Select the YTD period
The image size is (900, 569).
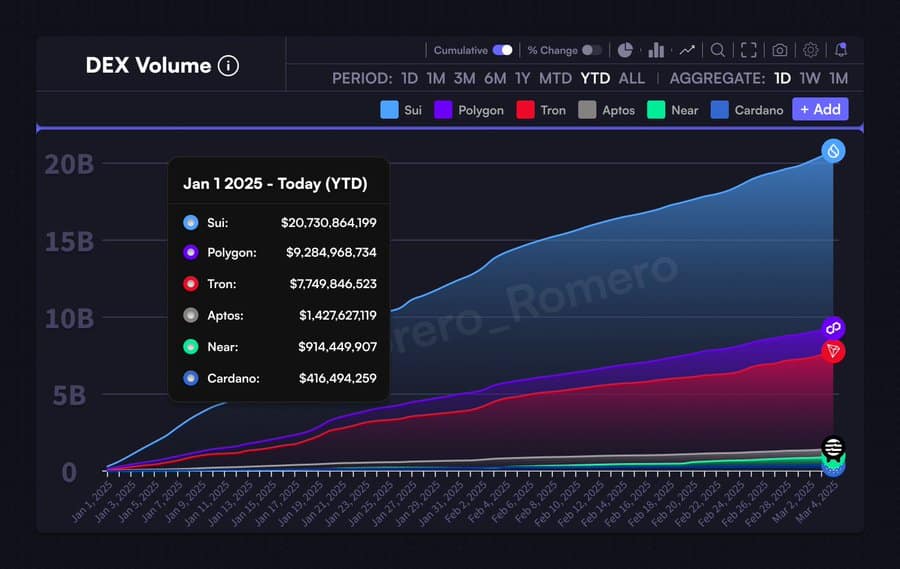pos(595,78)
